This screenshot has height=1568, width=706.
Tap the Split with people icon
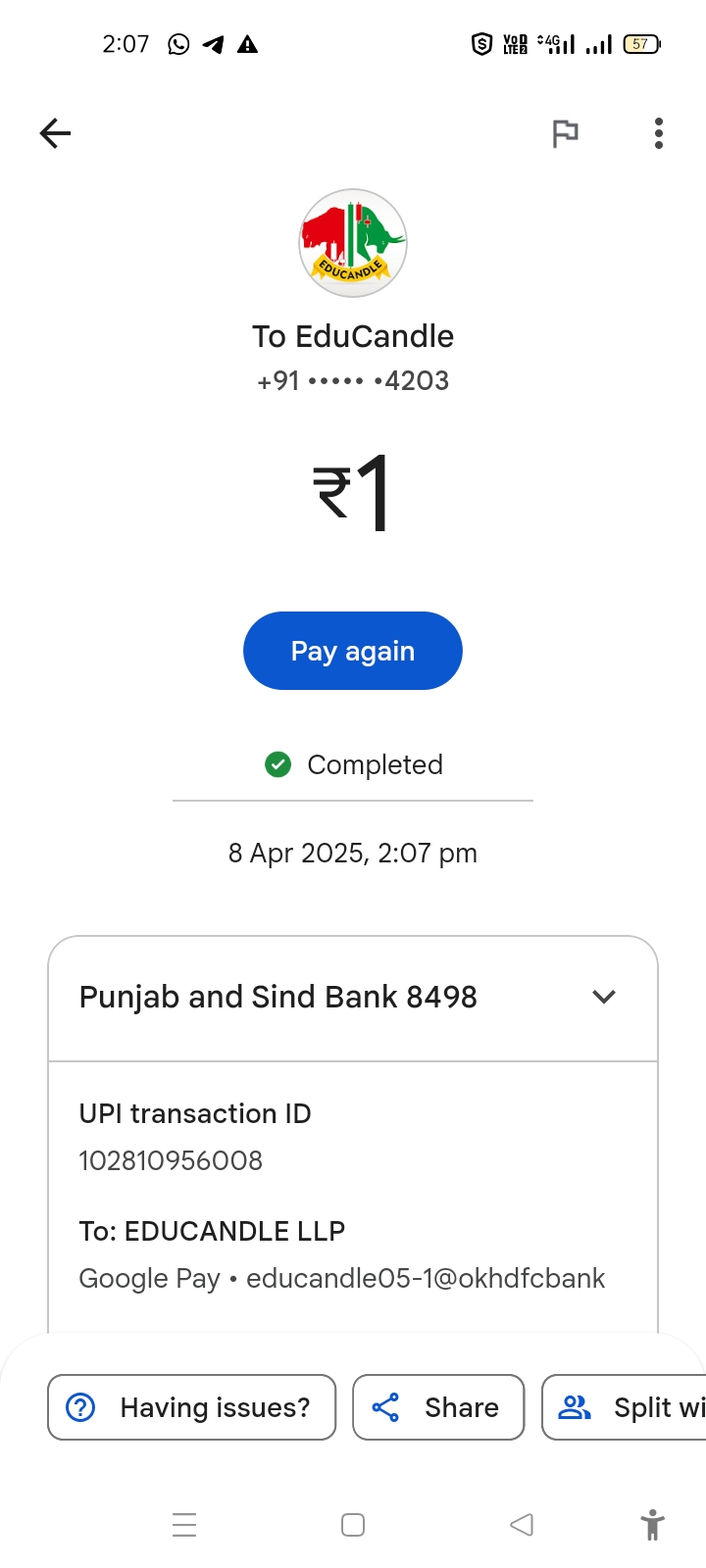575,1407
